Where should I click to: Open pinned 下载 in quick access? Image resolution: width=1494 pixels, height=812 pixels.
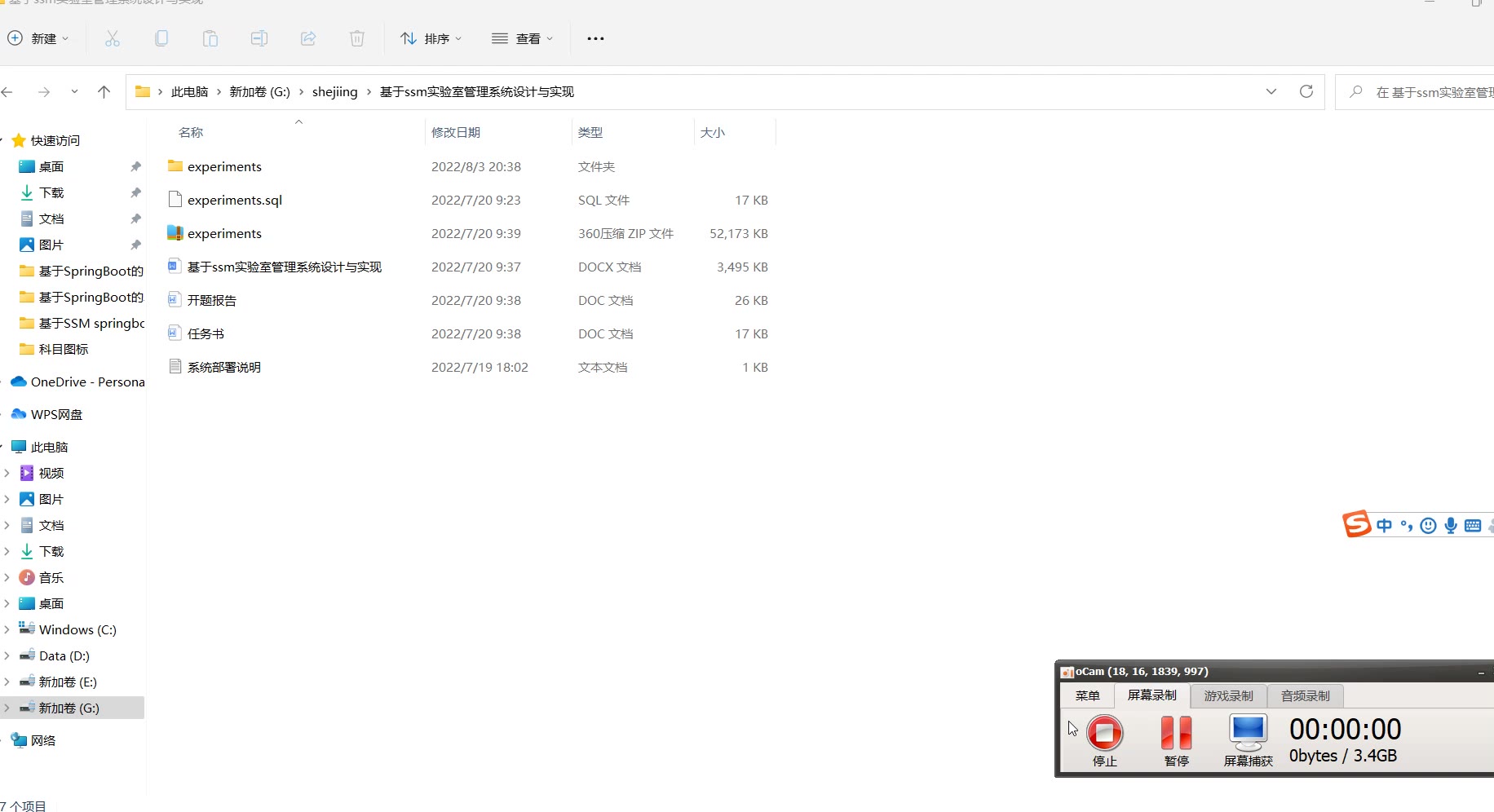click(x=51, y=192)
